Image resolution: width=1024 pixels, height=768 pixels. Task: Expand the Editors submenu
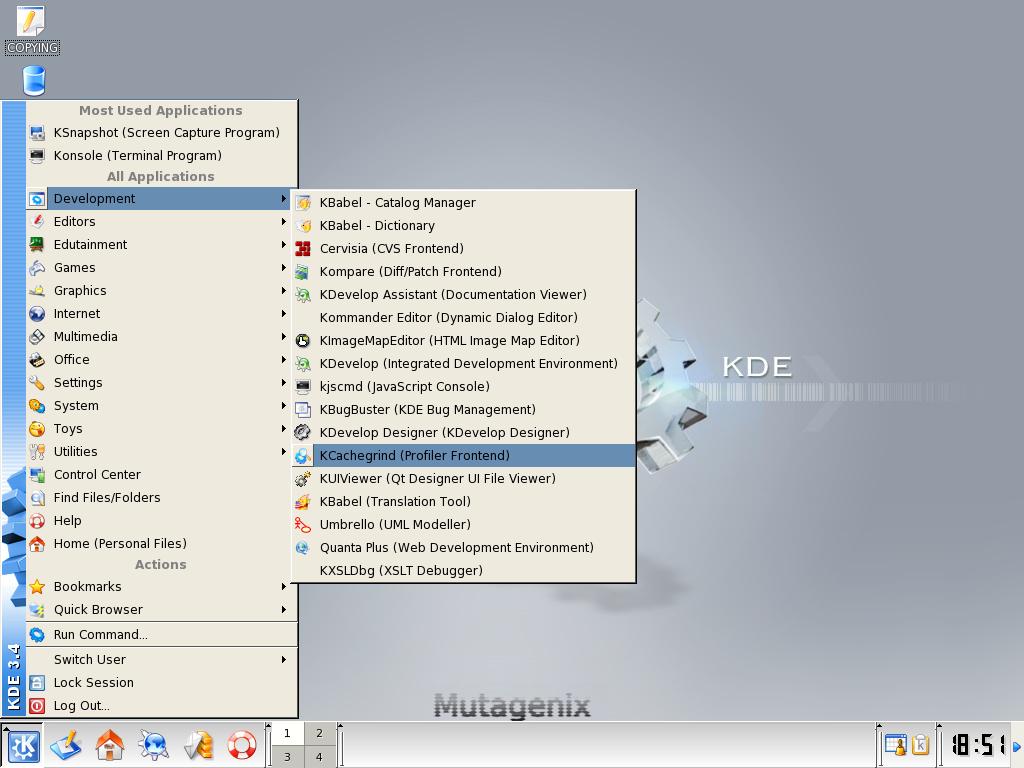coord(162,221)
